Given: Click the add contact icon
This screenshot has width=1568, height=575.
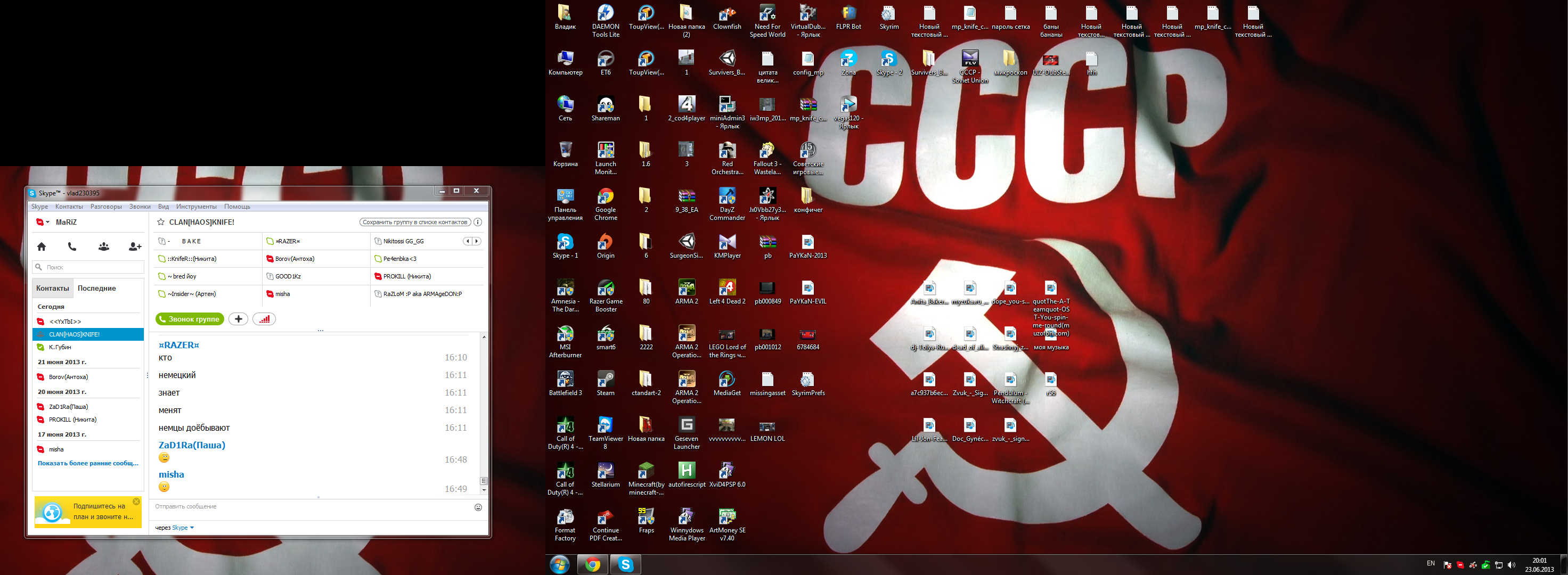Looking at the screenshot, I should (x=135, y=247).
